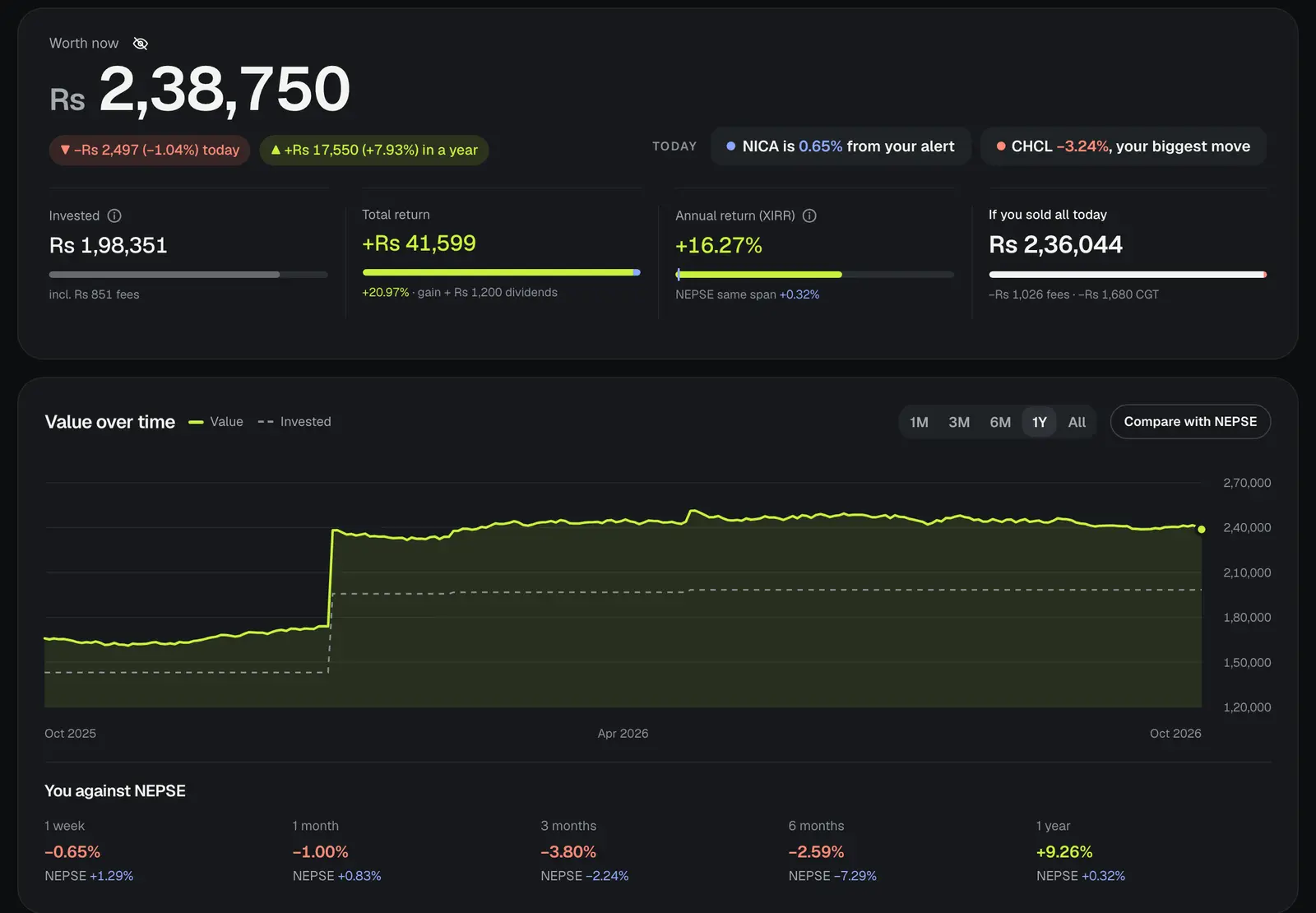Toggle the hide-worth eye icon
The image size is (1316, 913).
point(141,44)
